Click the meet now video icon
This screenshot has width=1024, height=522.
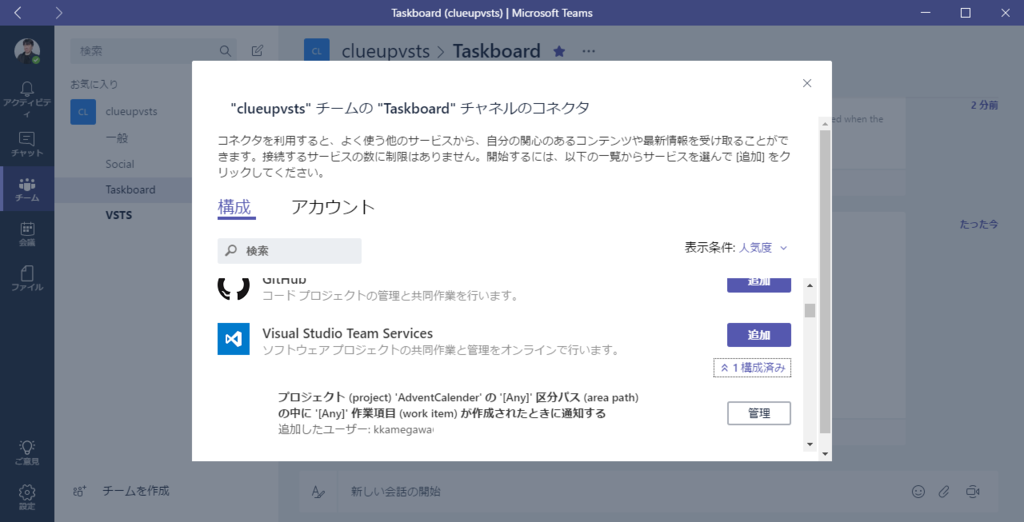(972, 491)
